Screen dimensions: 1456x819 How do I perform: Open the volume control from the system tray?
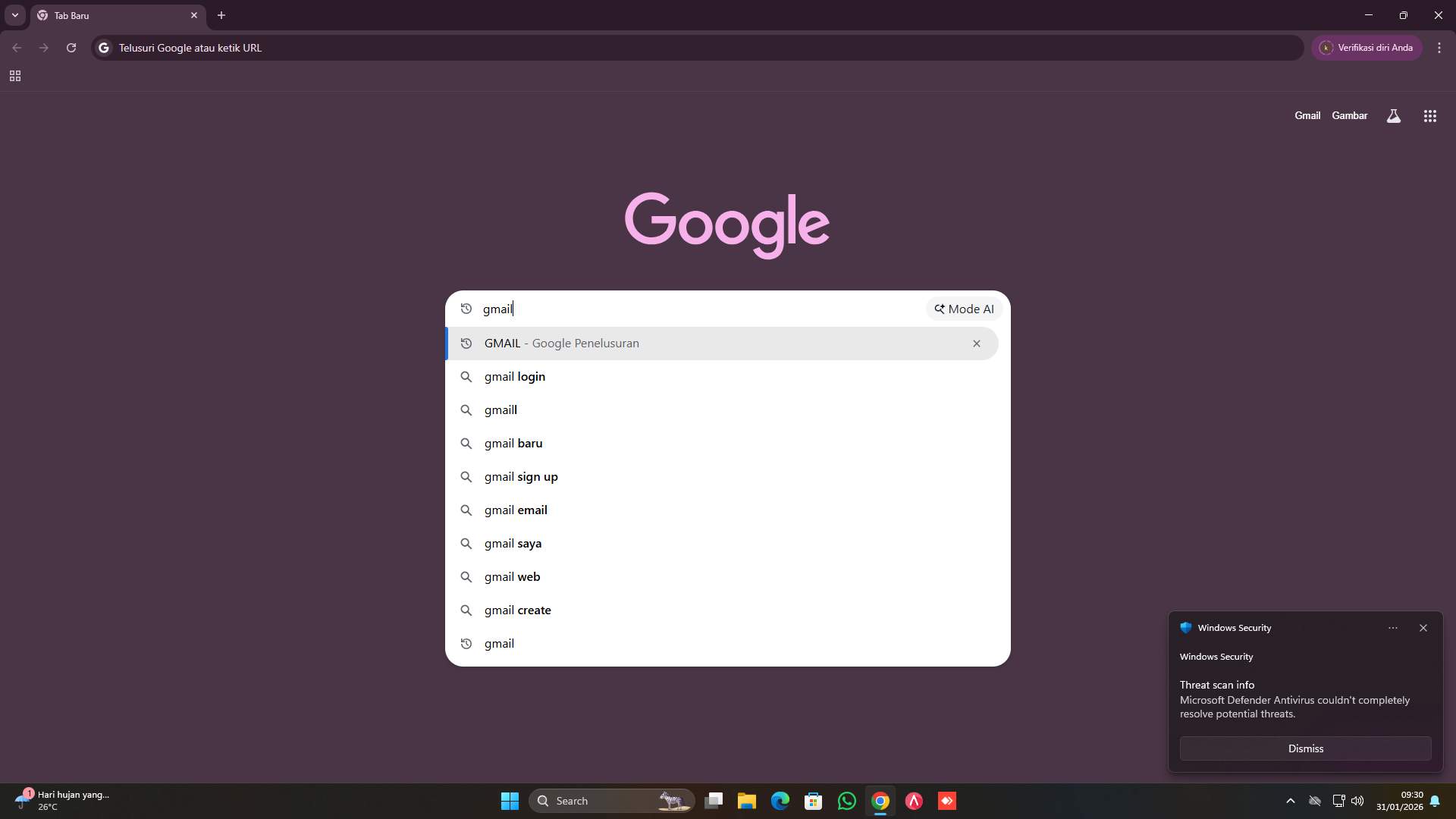click(x=1357, y=800)
